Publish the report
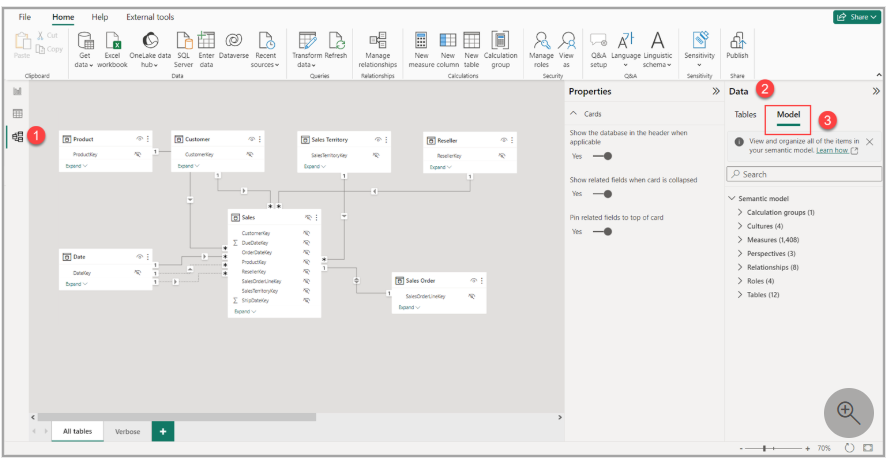890x460 pixels. pos(737,45)
